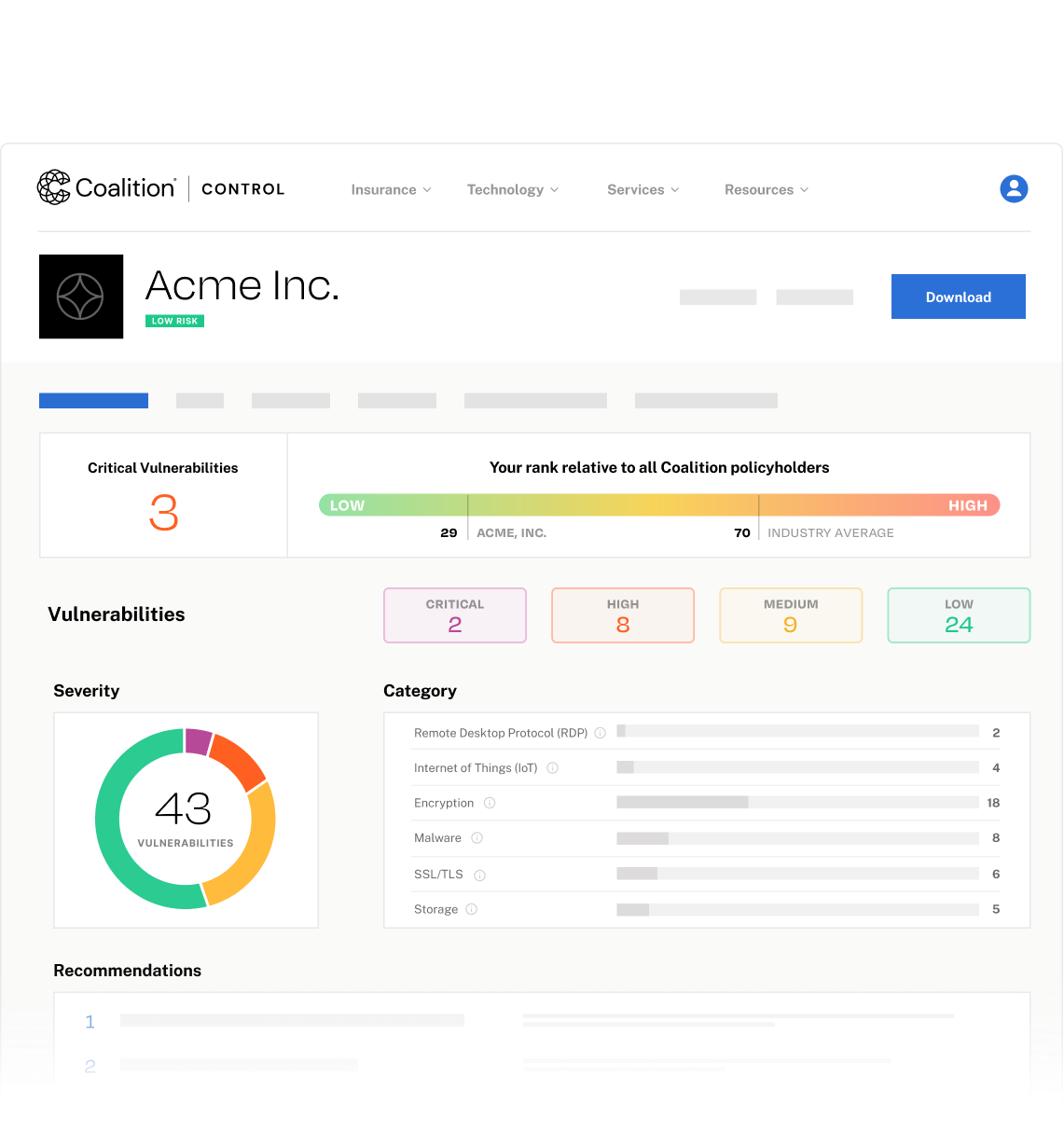Open the user account avatar menu
Screen dimensions: 1064x1131
[1014, 188]
